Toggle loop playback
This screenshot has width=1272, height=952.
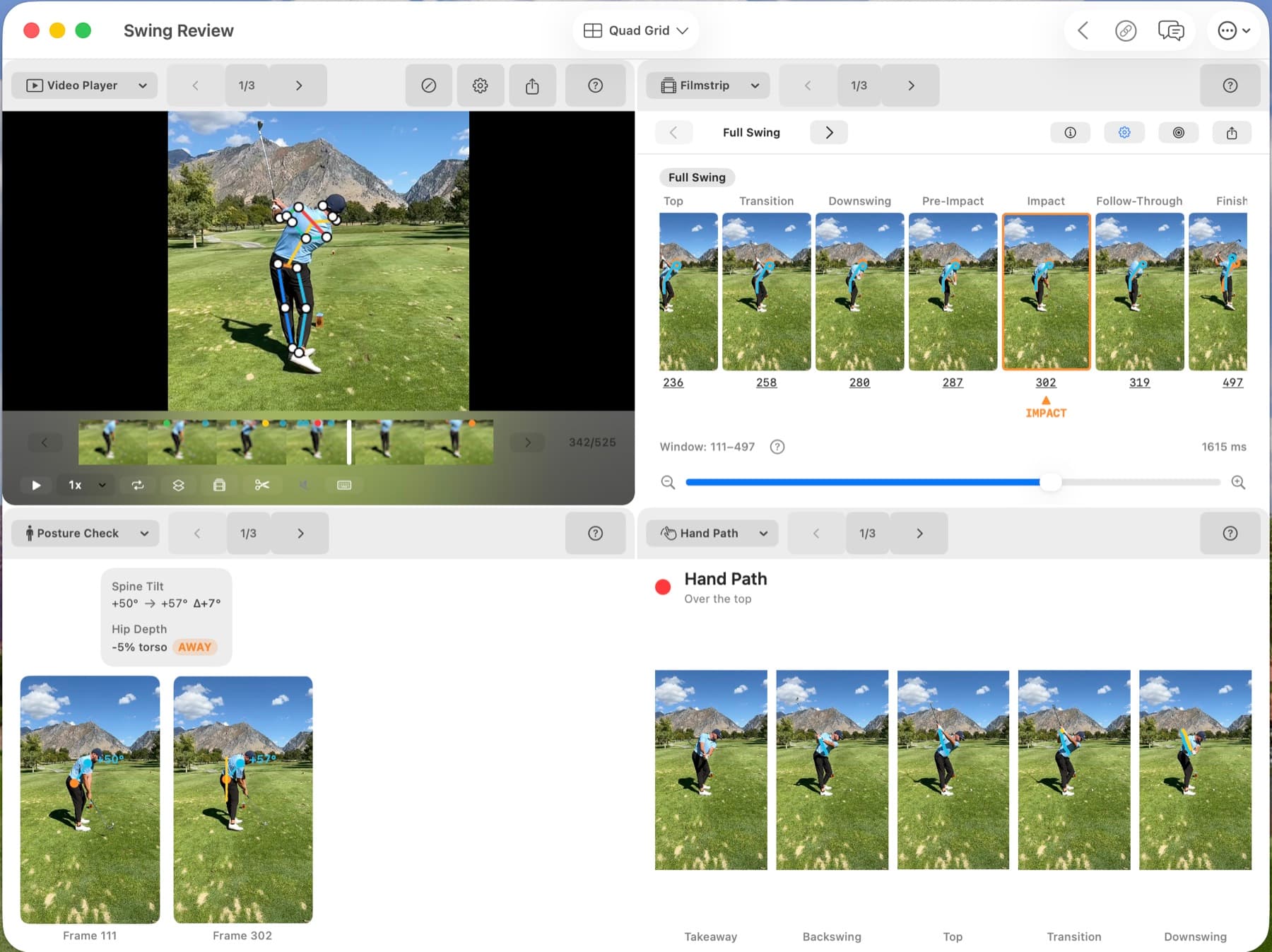[x=138, y=485]
